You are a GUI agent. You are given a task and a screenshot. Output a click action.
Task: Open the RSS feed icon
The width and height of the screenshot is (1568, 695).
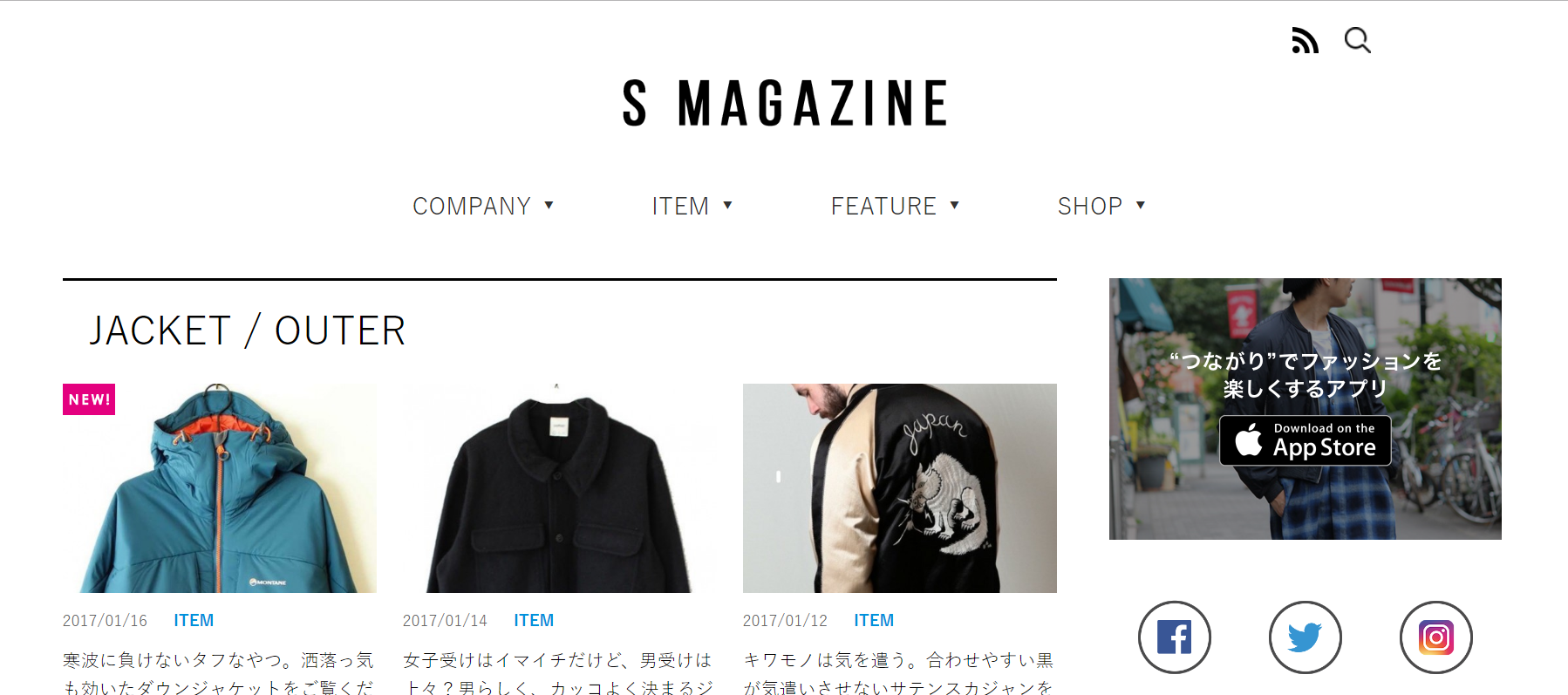(1305, 40)
